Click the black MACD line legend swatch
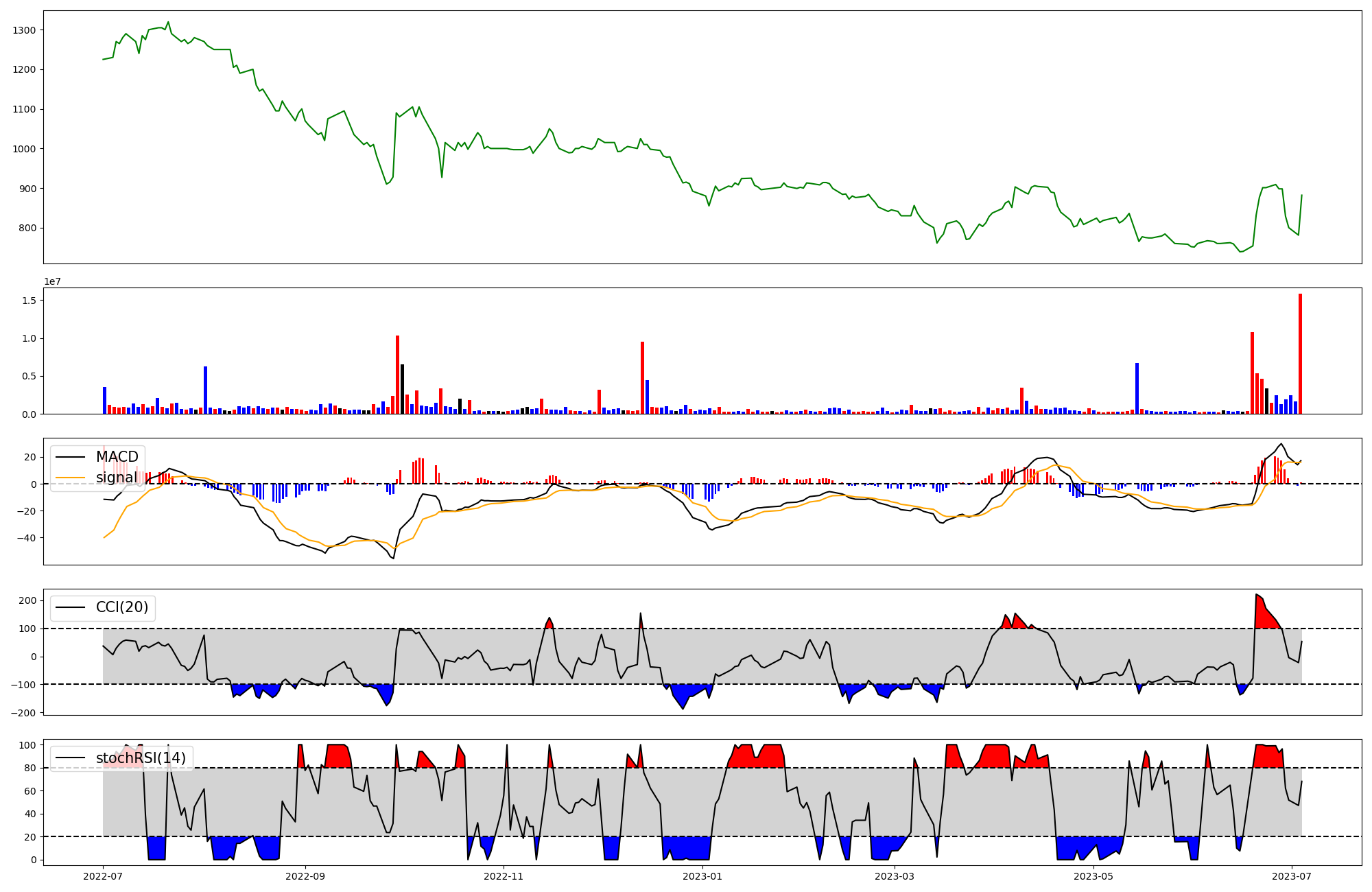The width and height of the screenshot is (1372, 892). (x=70, y=457)
